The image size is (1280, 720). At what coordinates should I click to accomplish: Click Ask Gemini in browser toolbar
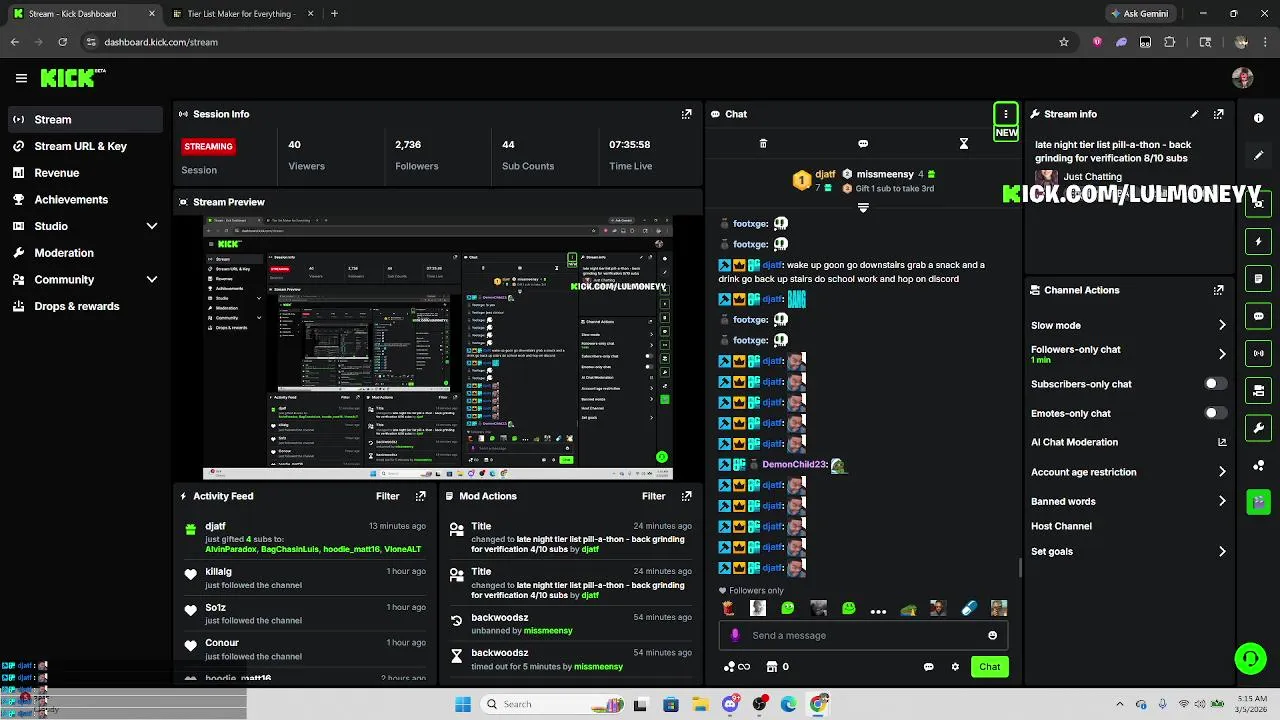1139,14
